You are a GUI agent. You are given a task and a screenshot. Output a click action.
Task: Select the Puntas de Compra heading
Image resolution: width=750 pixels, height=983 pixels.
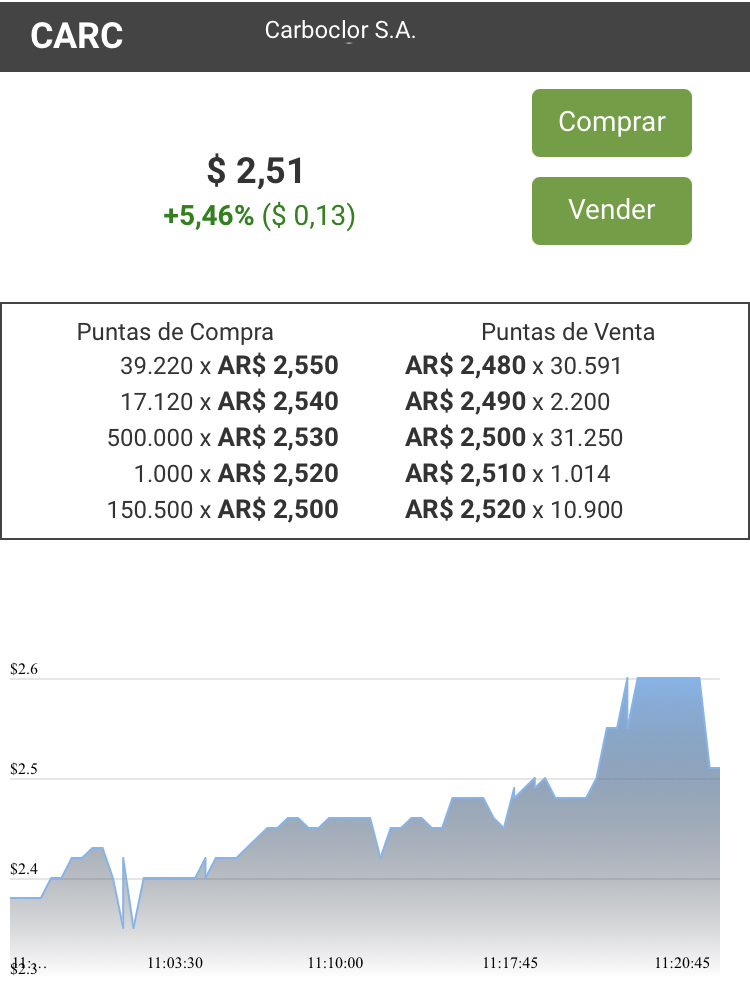175,332
